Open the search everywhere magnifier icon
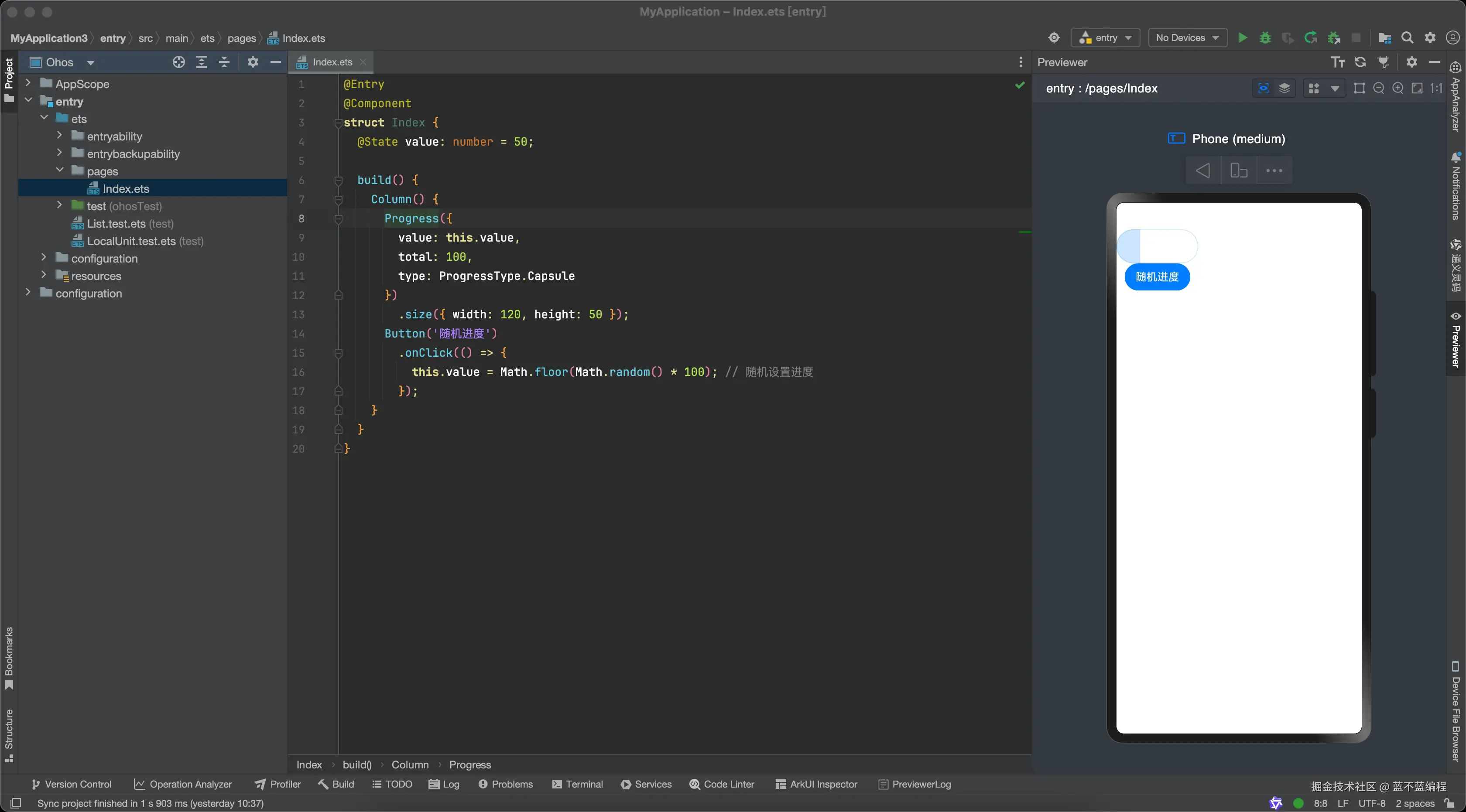Viewport: 1466px width, 812px height. tap(1407, 38)
